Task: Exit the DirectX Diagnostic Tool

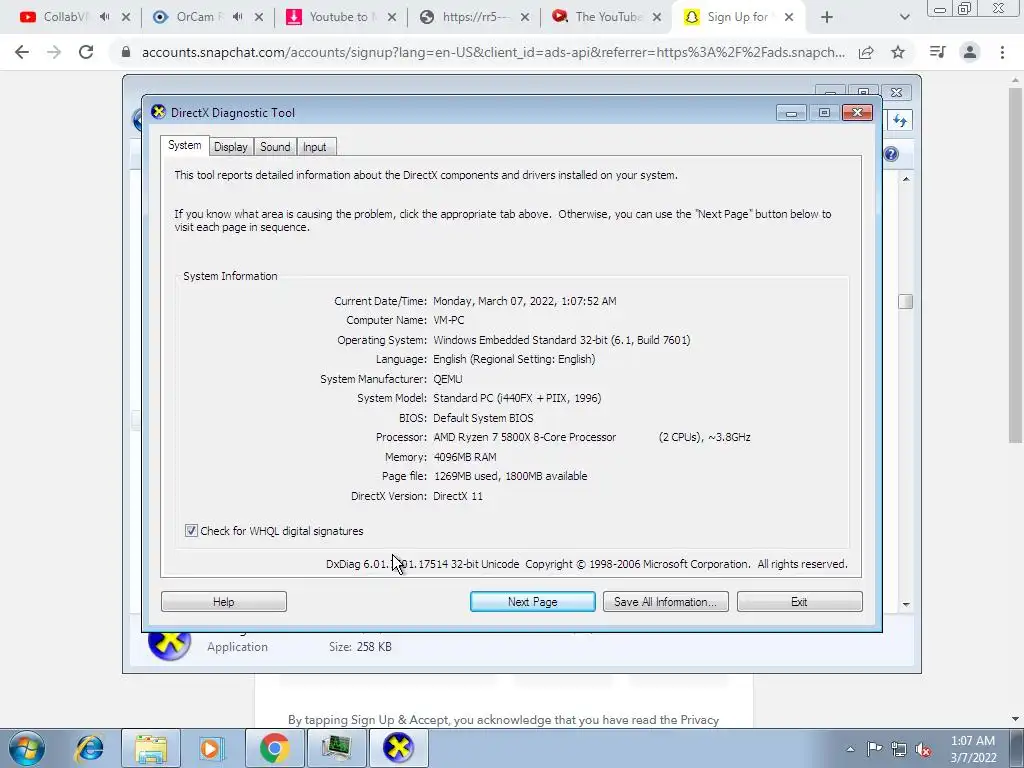Action: click(799, 601)
